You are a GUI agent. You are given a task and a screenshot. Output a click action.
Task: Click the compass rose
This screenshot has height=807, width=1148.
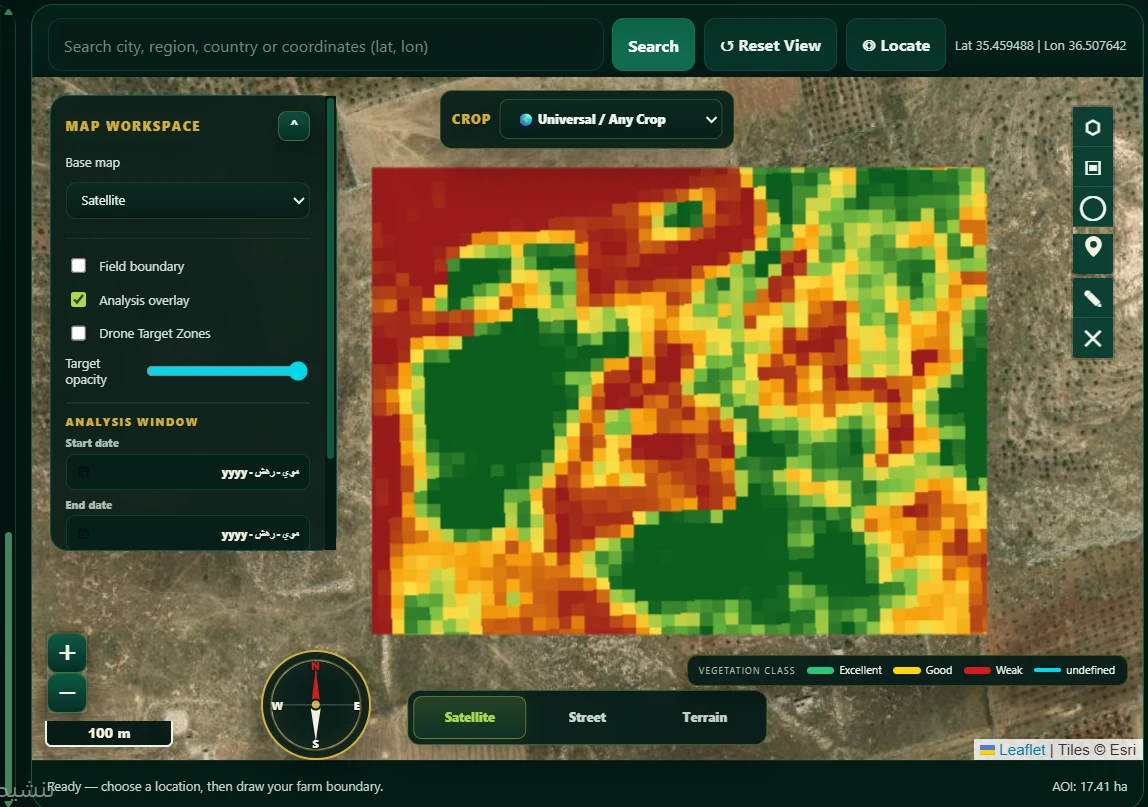316,704
